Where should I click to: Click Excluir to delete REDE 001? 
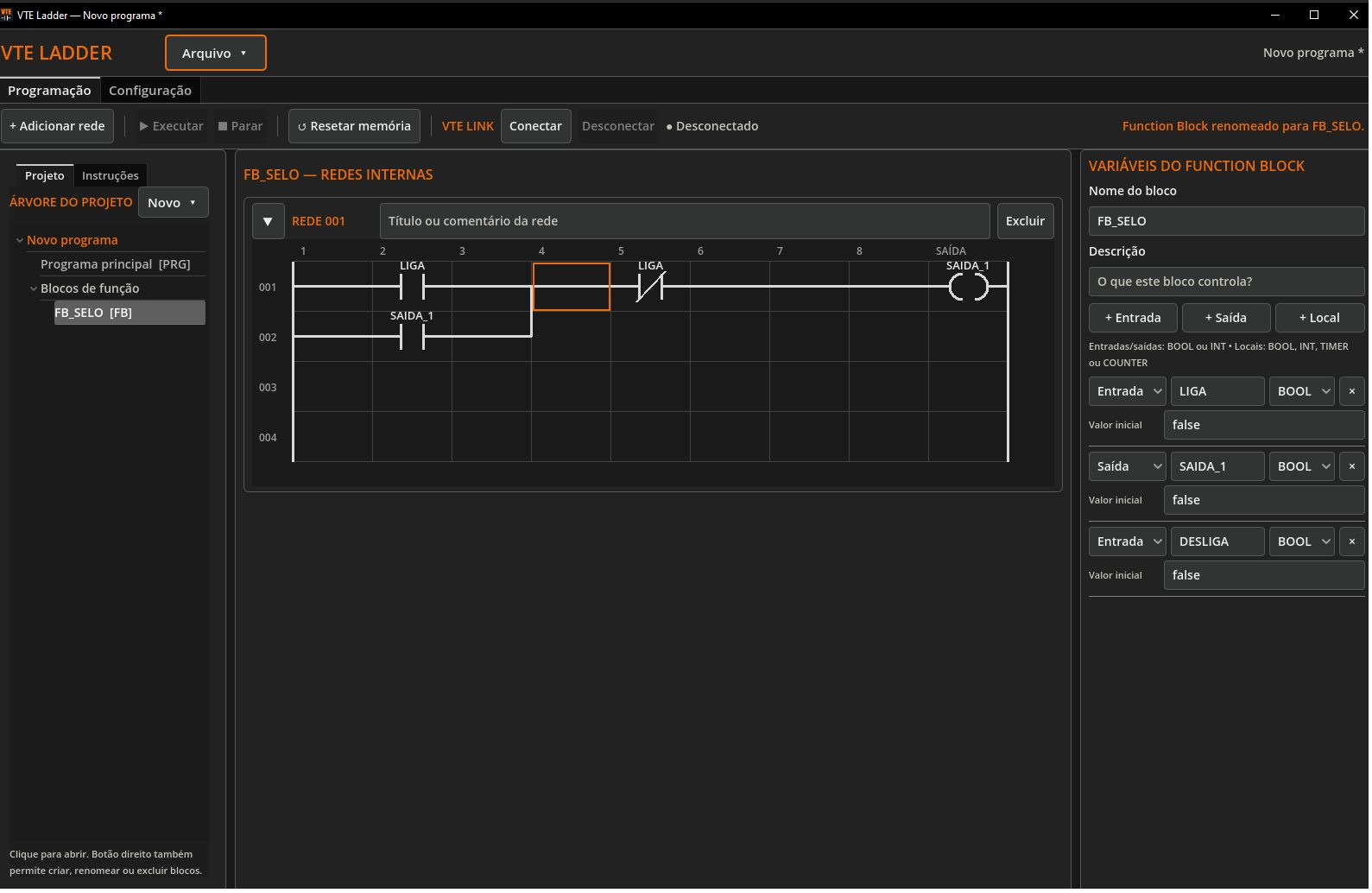click(x=1025, y=221)
